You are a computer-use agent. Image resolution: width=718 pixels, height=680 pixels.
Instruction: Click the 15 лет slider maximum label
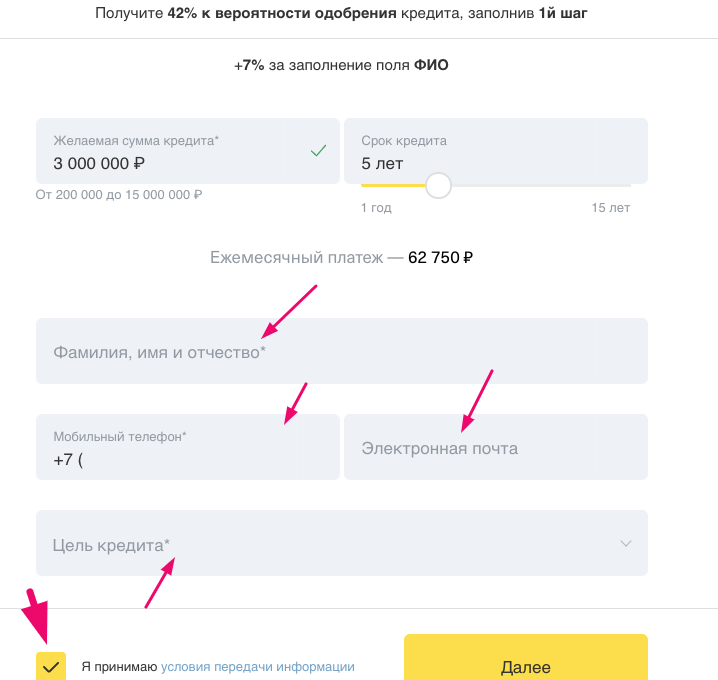coord(610,208)
